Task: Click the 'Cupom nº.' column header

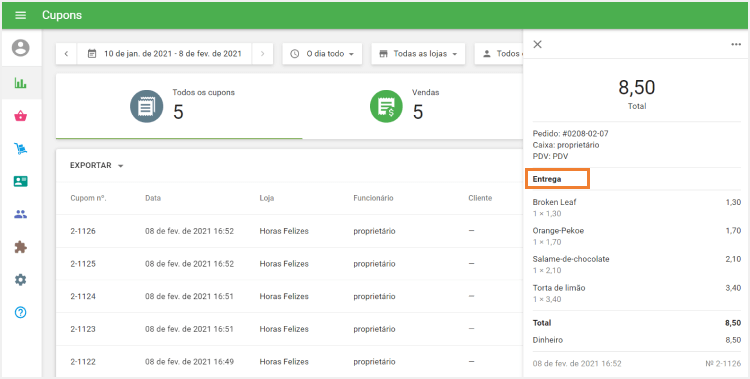Action: (88, 198)
